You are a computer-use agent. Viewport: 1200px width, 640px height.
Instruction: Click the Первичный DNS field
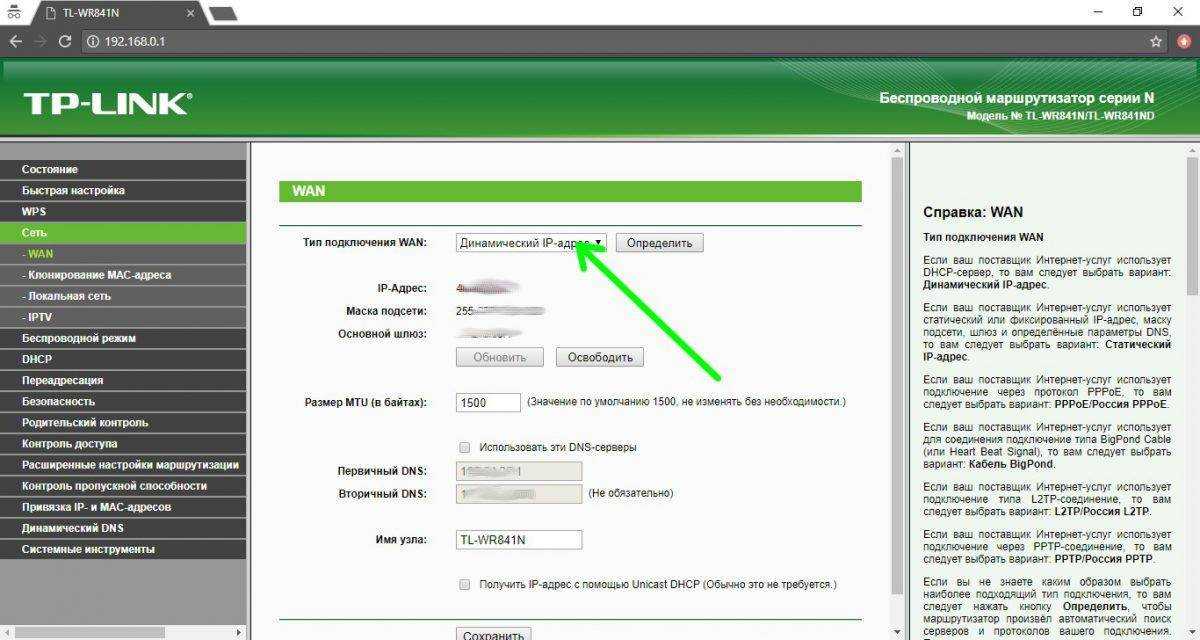pos(519,470)
